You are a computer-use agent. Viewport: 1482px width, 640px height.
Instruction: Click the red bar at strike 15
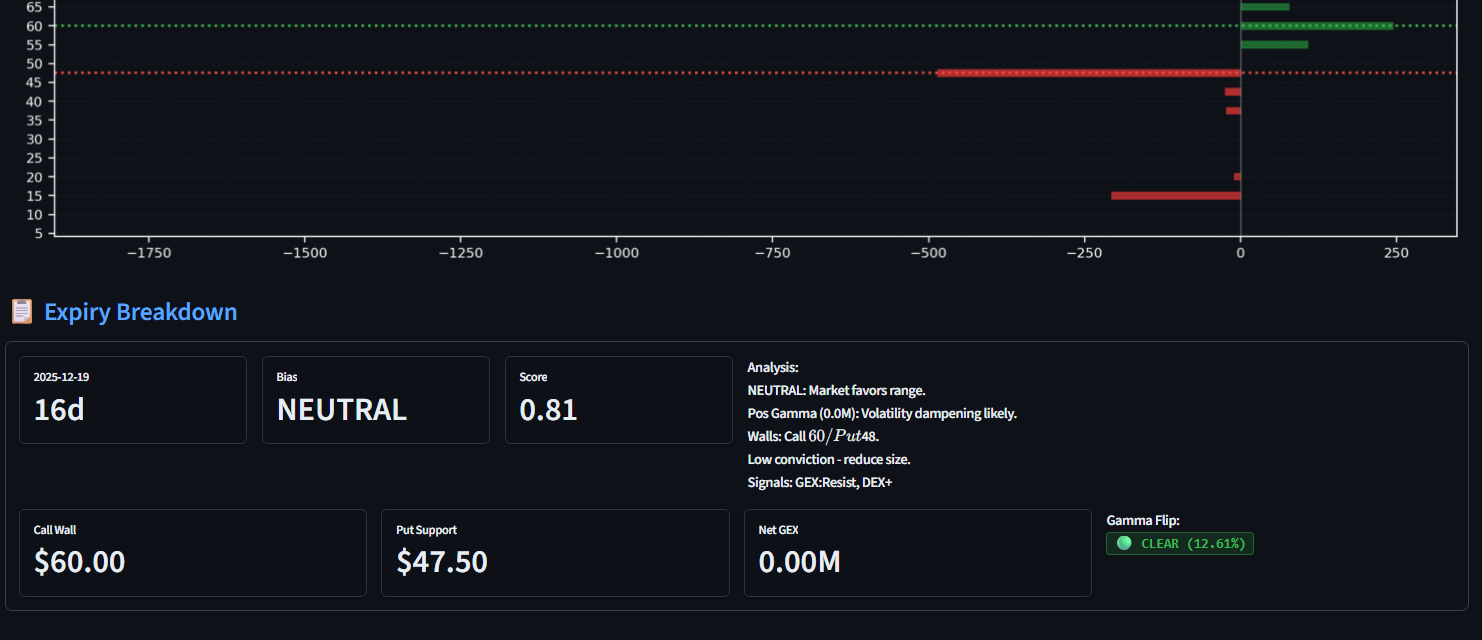tap(1175, 196)
